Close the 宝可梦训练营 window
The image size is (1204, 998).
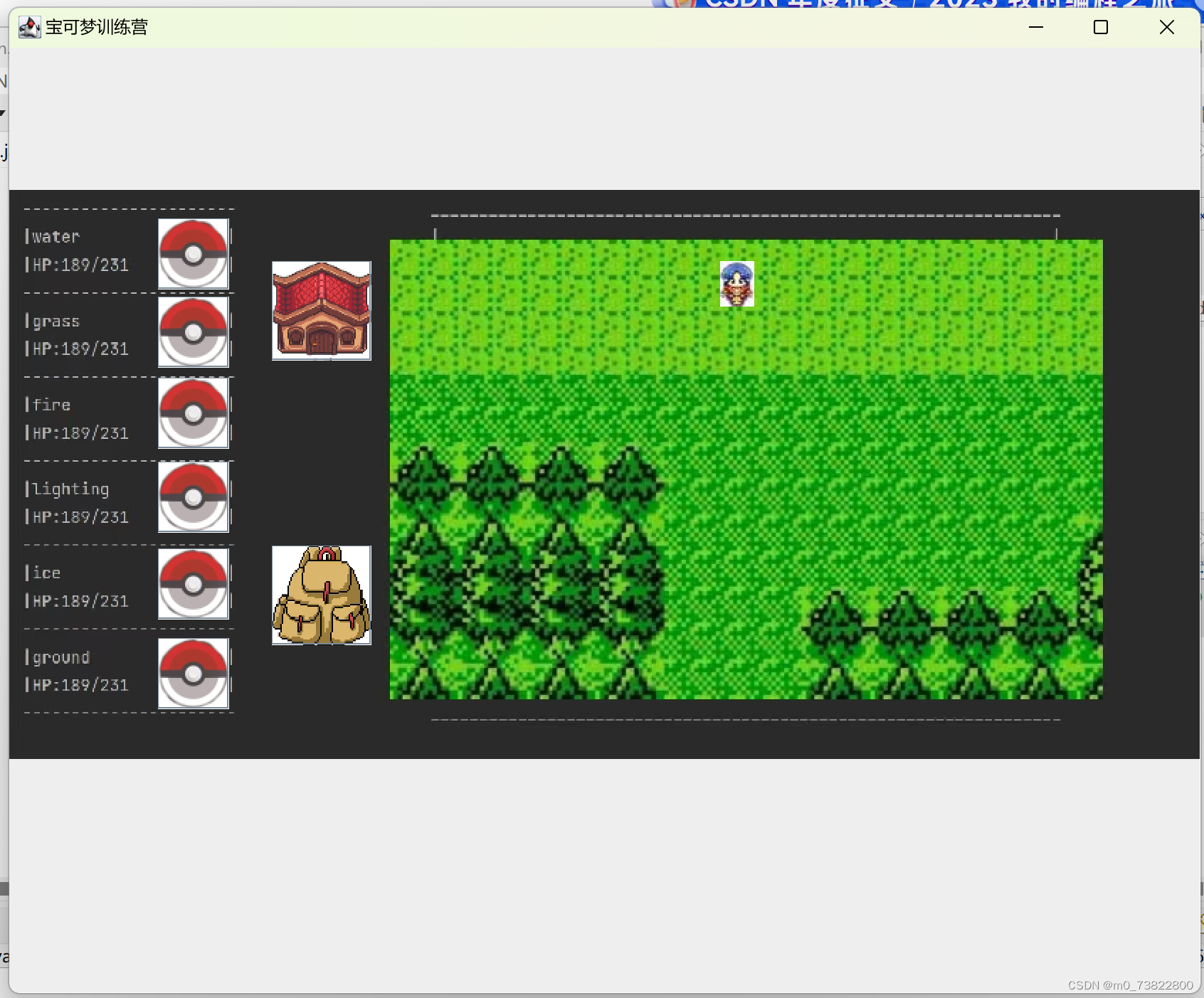pyautogui.click(x=1167, y=27)
